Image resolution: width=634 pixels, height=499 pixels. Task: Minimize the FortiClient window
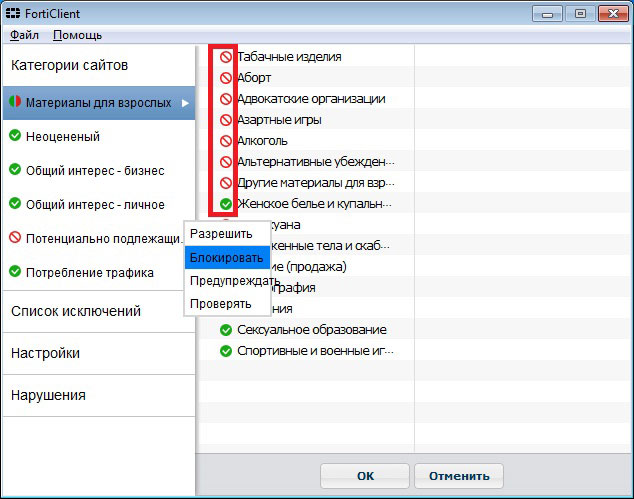pyautogui.click(x=547, y=14)
